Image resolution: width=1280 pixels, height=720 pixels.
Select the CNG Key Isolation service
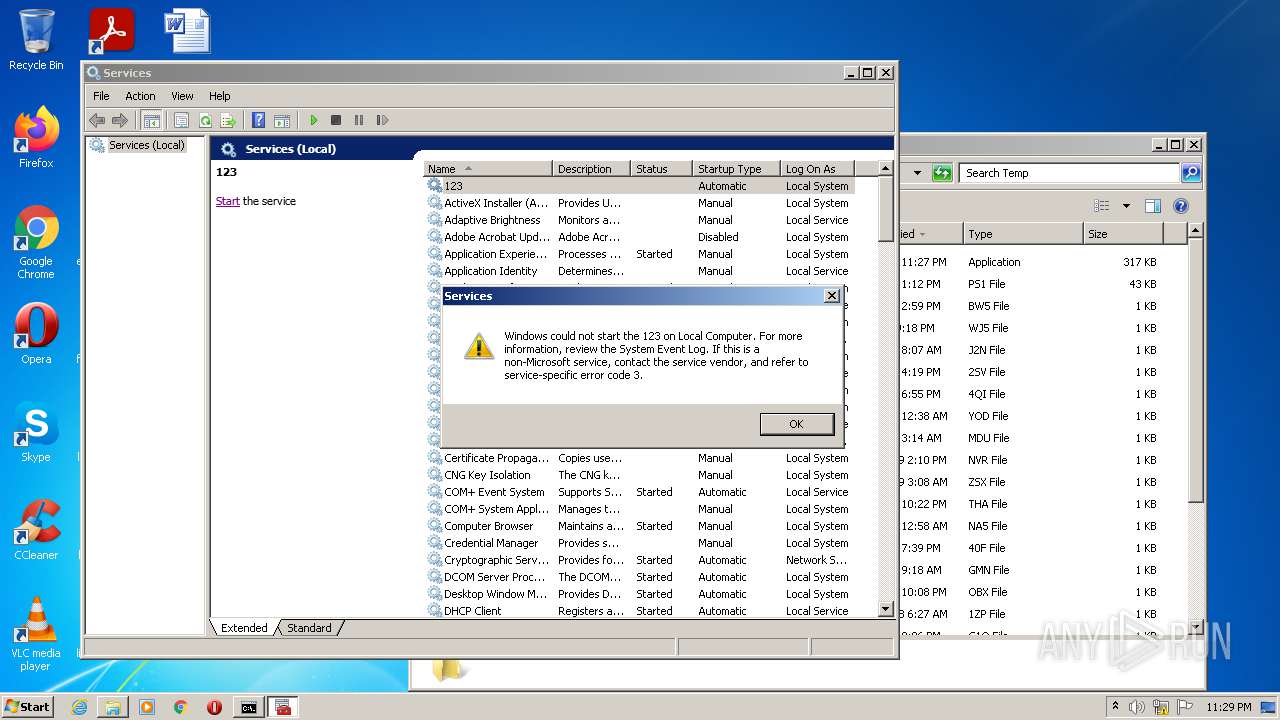[x=640, y=475]
